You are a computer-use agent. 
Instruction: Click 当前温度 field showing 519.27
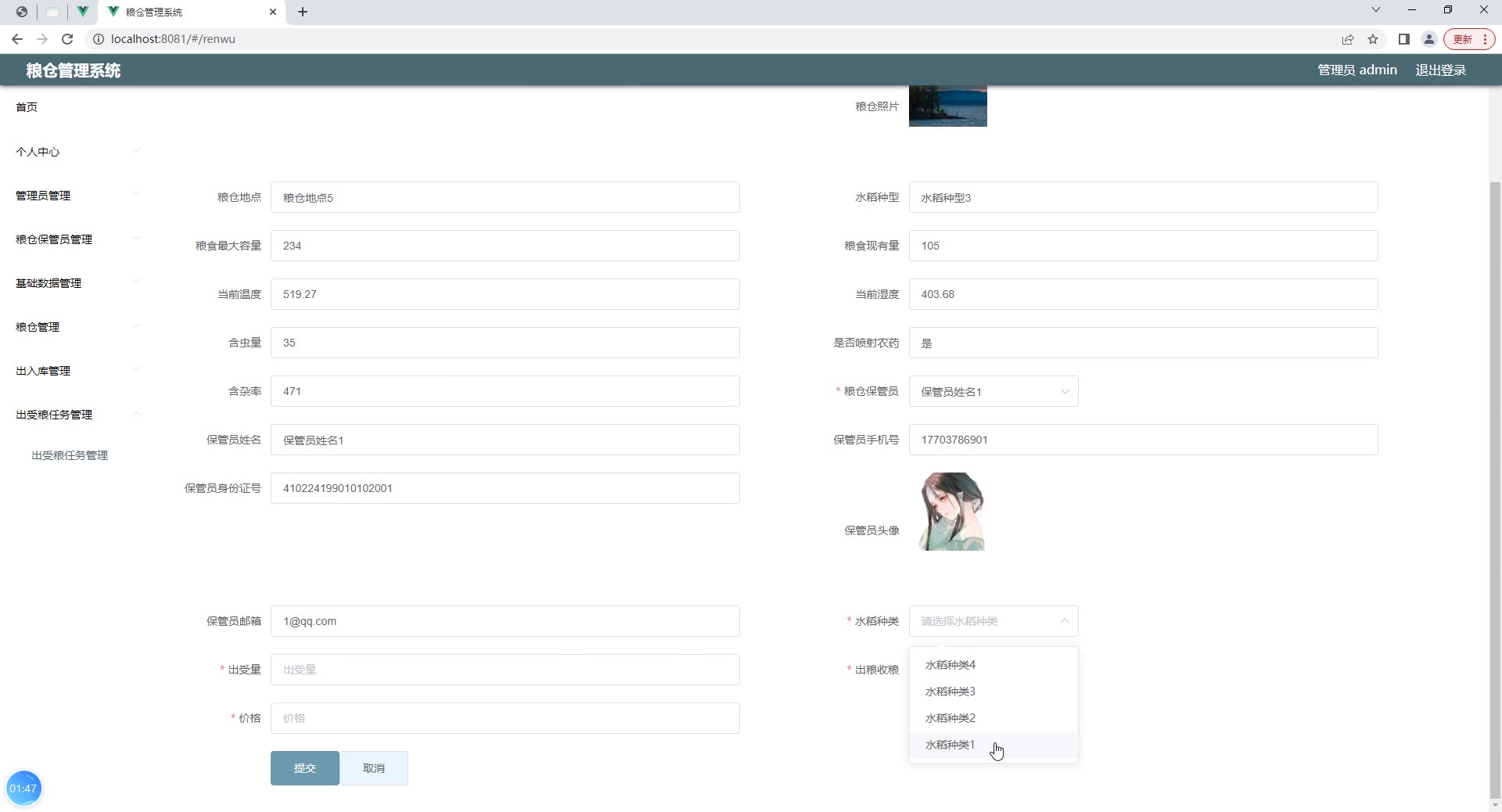pos(505,294)
